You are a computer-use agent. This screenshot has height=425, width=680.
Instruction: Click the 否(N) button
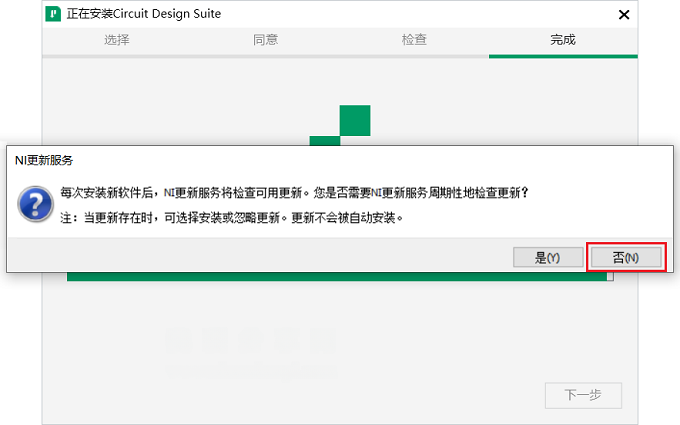tap(626, 258)
